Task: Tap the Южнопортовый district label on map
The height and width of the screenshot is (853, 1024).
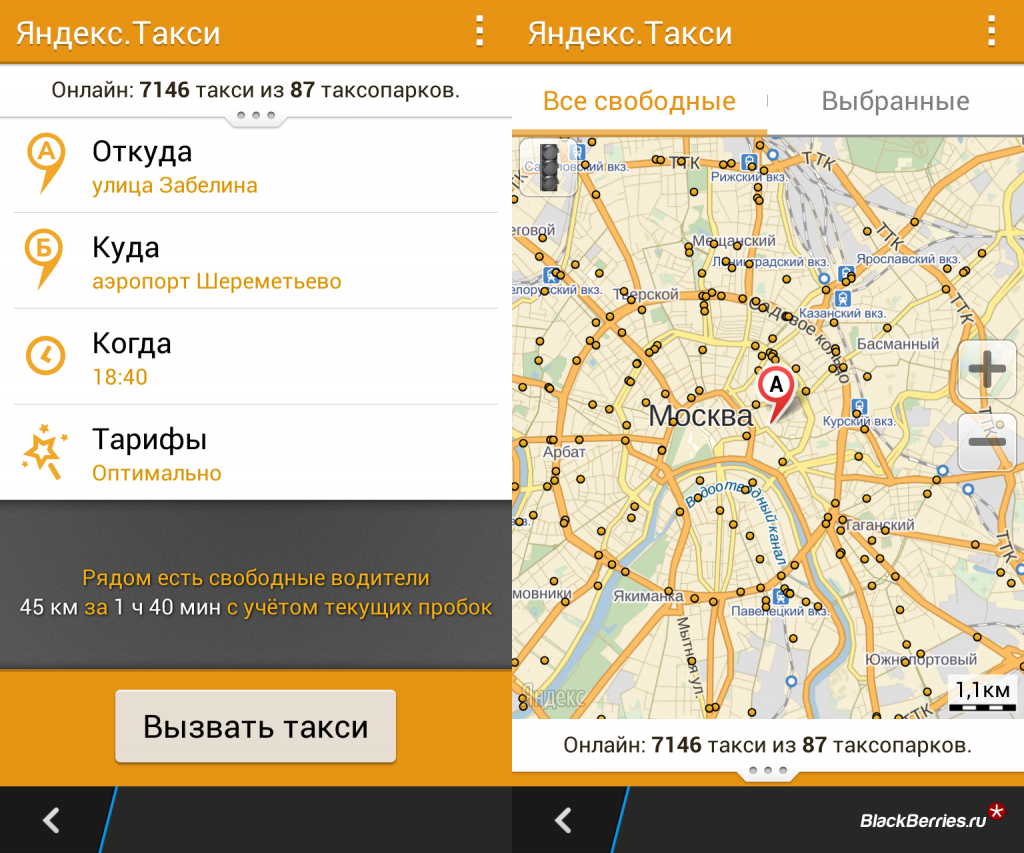Action: 921,659
